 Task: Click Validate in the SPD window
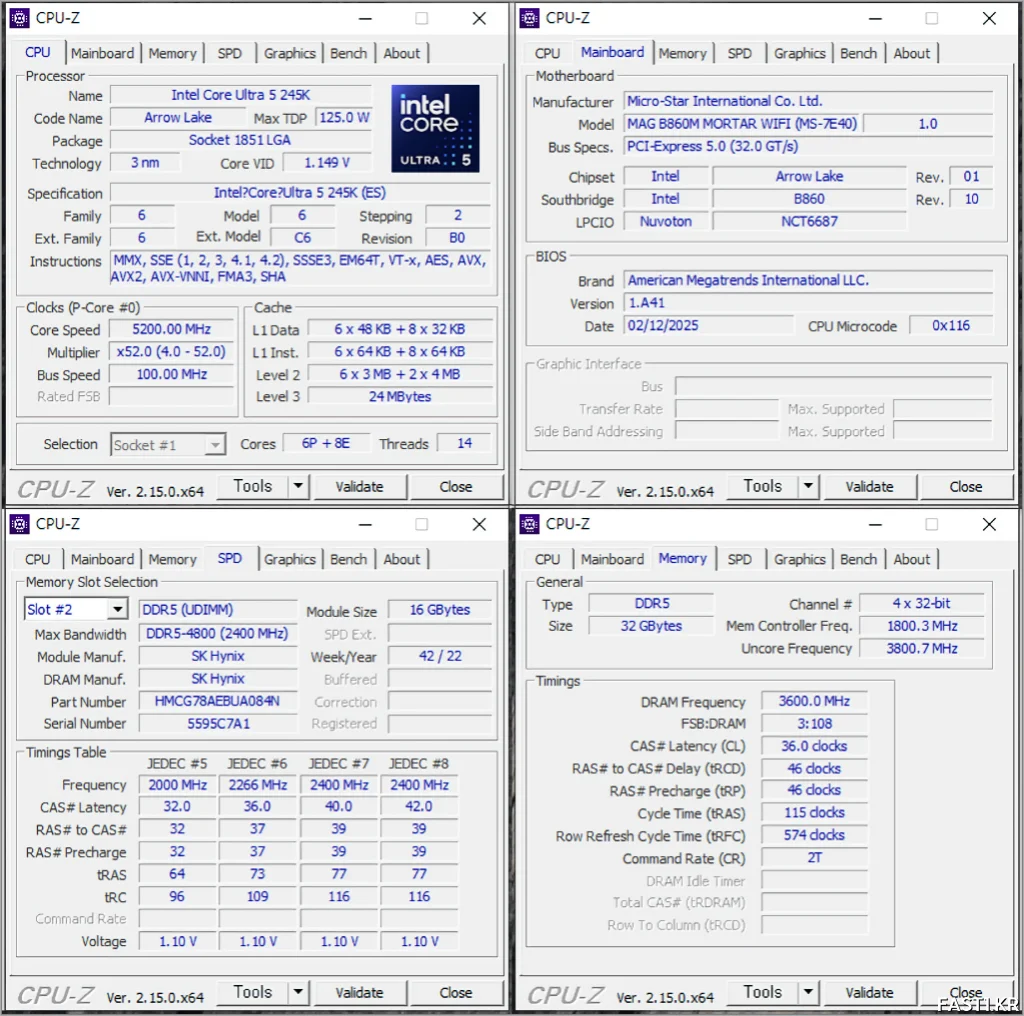coord(359,992)
